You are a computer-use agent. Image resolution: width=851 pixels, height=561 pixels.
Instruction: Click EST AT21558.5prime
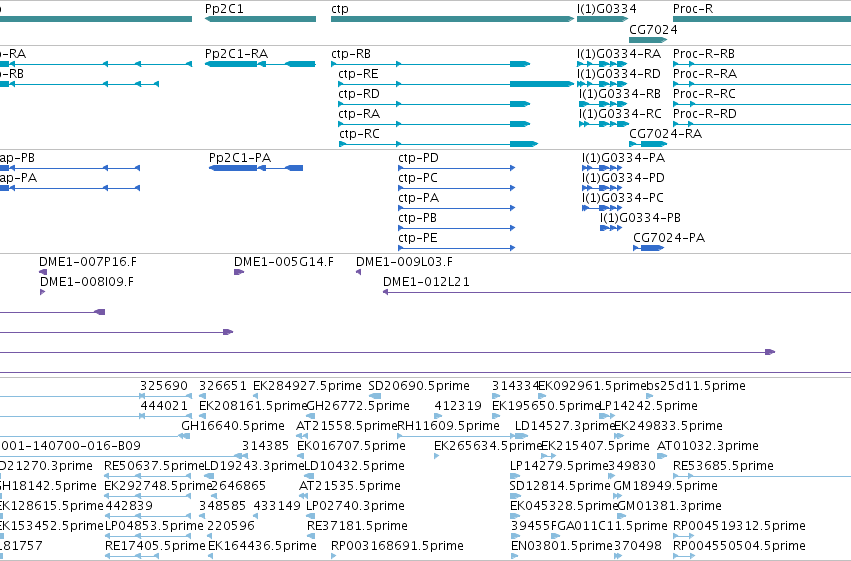[347, 426]
